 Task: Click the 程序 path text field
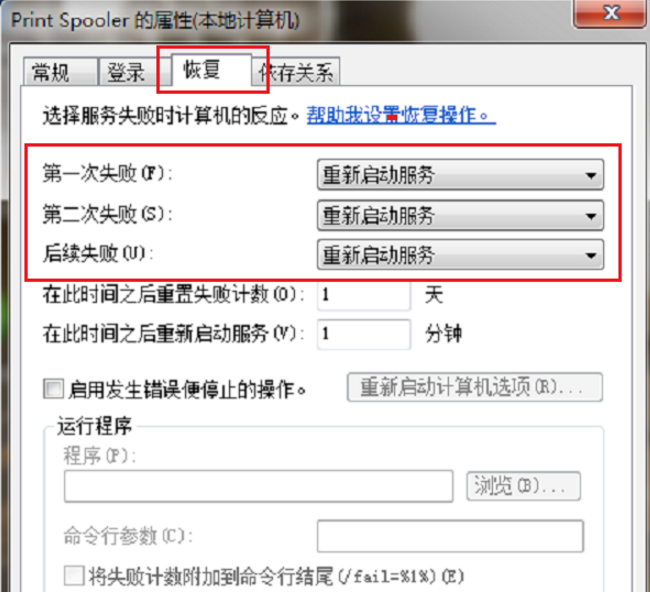pyautogui.click(x=258, y=486)
